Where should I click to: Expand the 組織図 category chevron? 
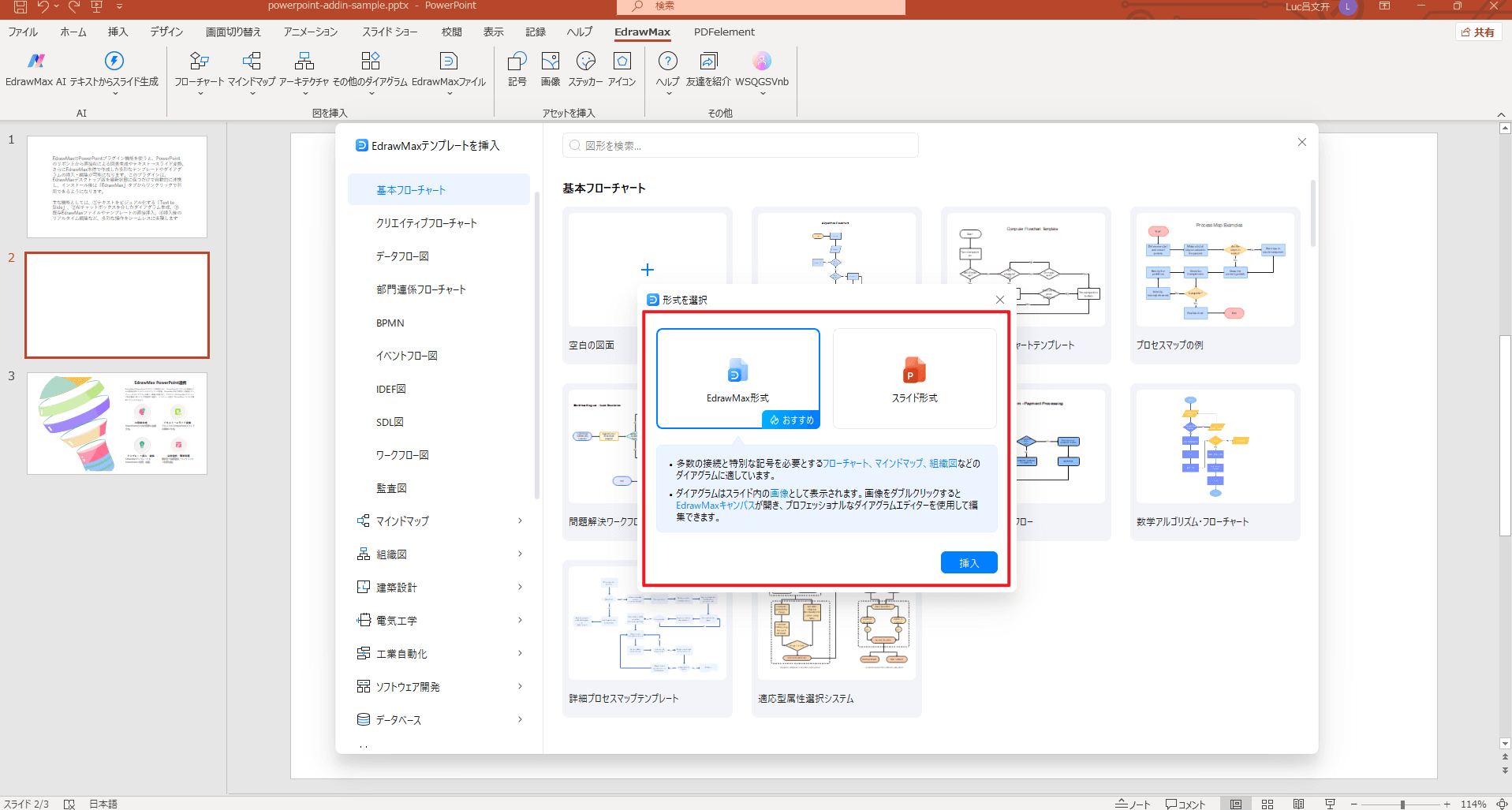coord(520,554)
